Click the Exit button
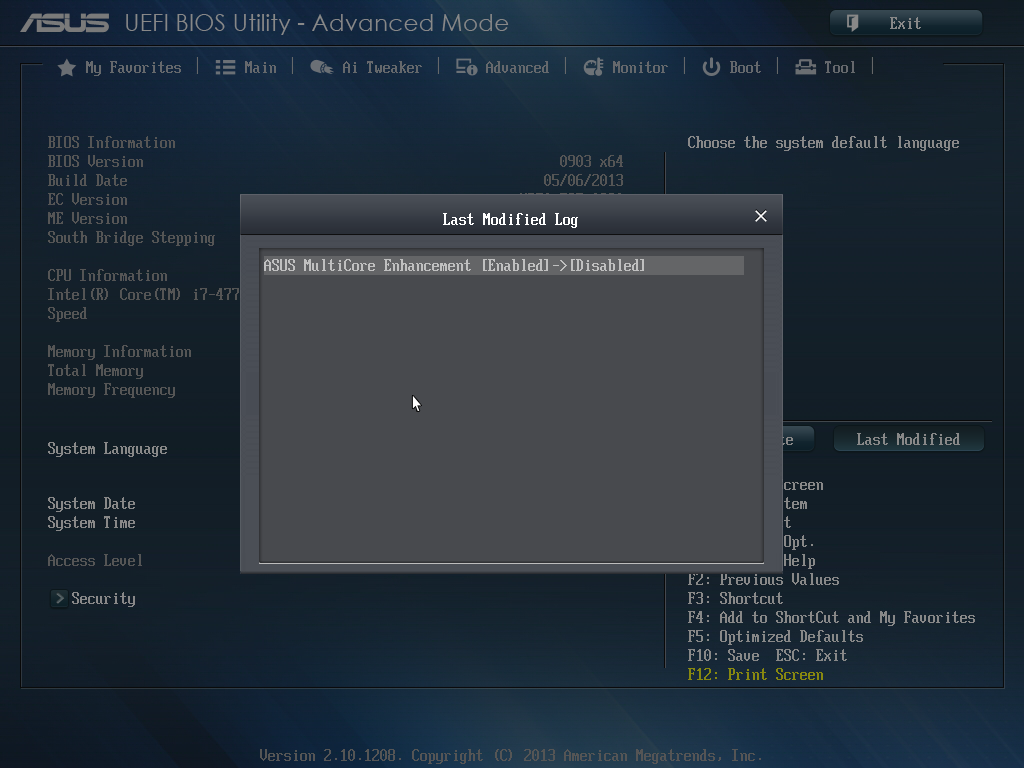Screen dimensions: 1024x768 coord(906,23)
